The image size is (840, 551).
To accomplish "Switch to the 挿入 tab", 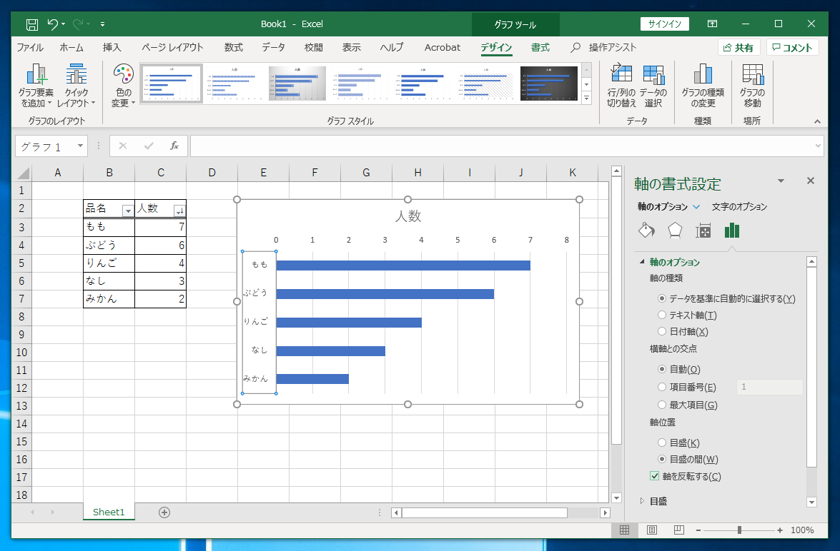I will (x=112, y=48).
